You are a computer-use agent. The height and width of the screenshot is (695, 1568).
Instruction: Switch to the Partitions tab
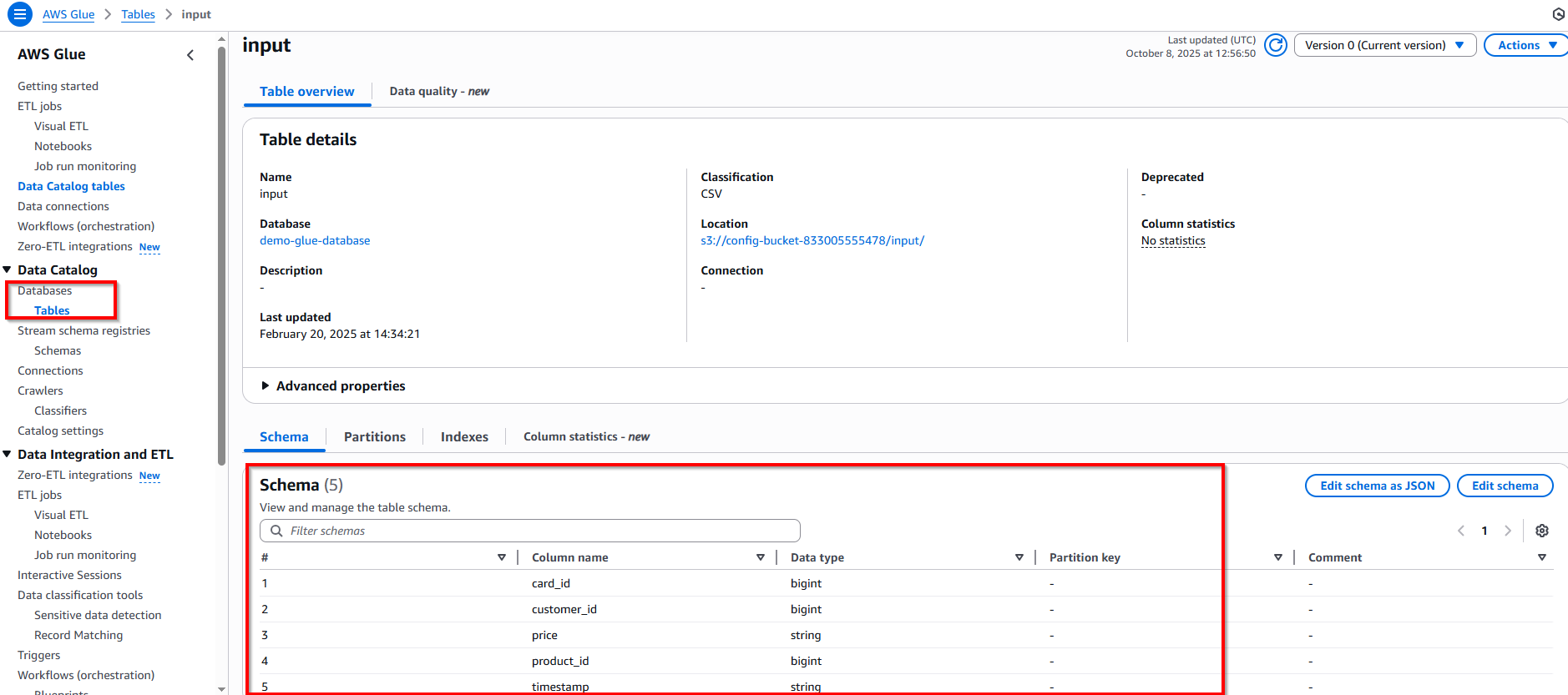click(374, 436)
